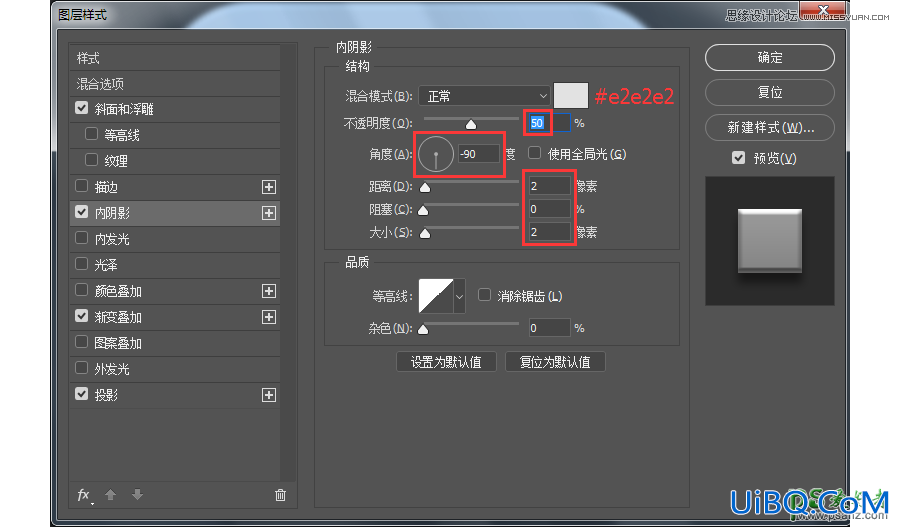Move effect down with the down arrow
This screenshot has width=900, height=527.
click(137, 494)
